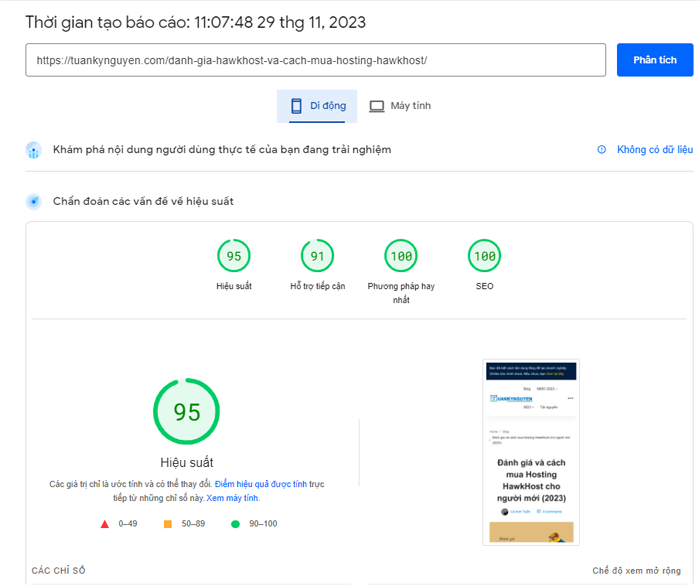Click the info icon beside Không có dữ liệu
Image resolution: width=700 pixels, height=585 pixels.
pos(602,150)
